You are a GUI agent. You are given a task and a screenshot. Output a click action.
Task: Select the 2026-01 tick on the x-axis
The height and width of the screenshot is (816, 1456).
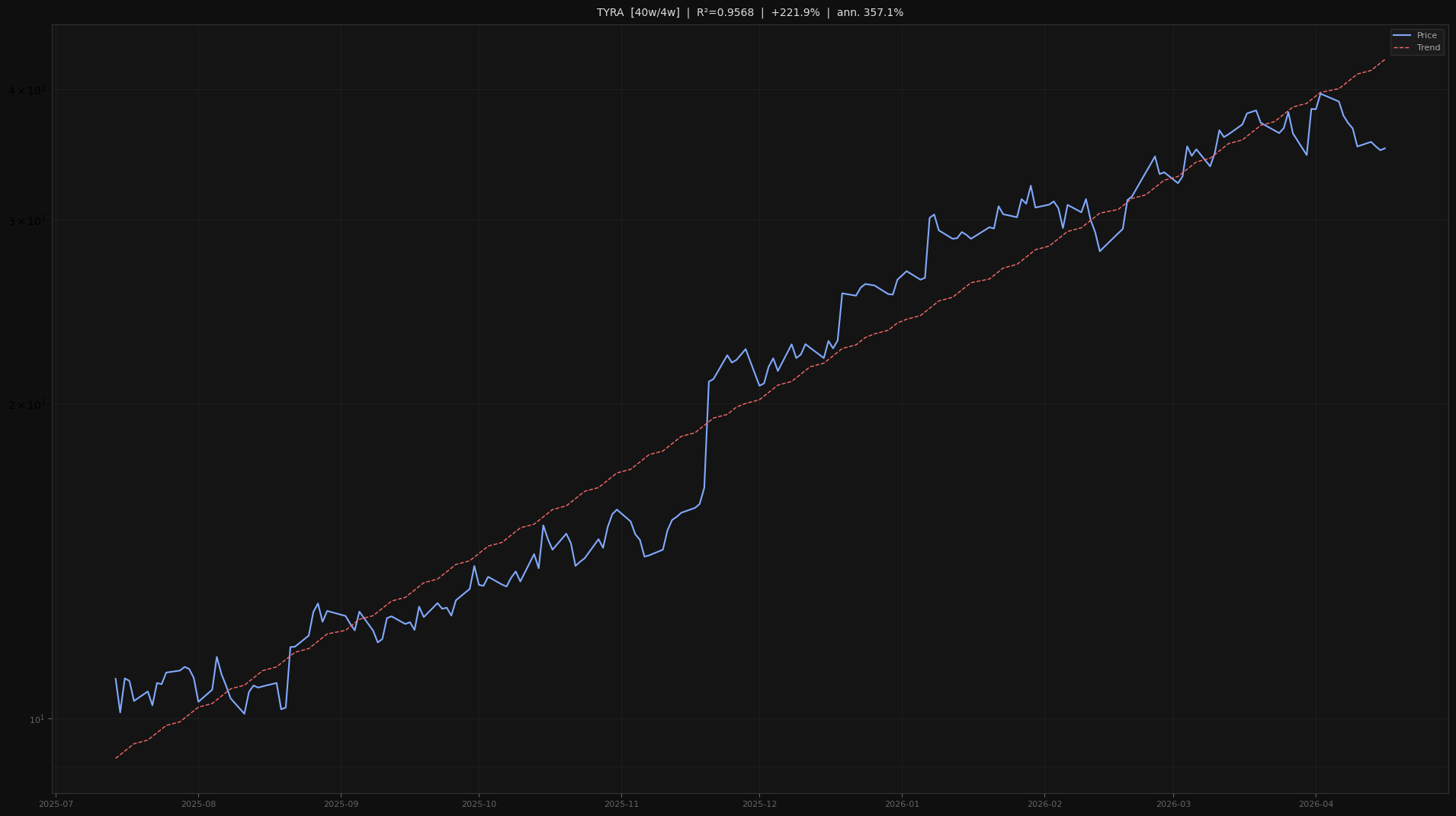(x=902, y=805)
